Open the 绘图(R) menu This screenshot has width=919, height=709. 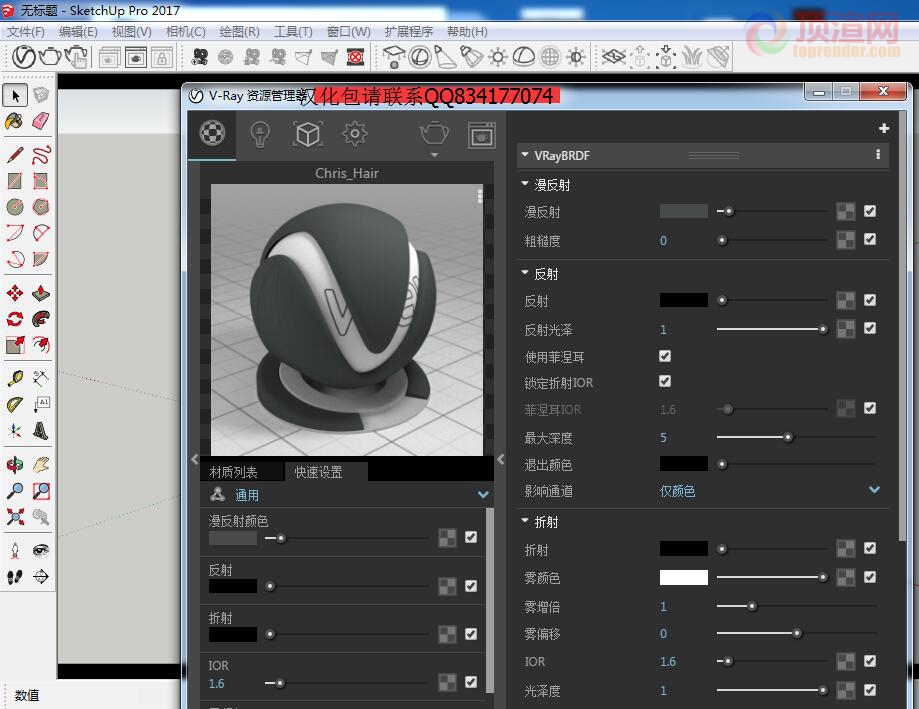(239, 32)
